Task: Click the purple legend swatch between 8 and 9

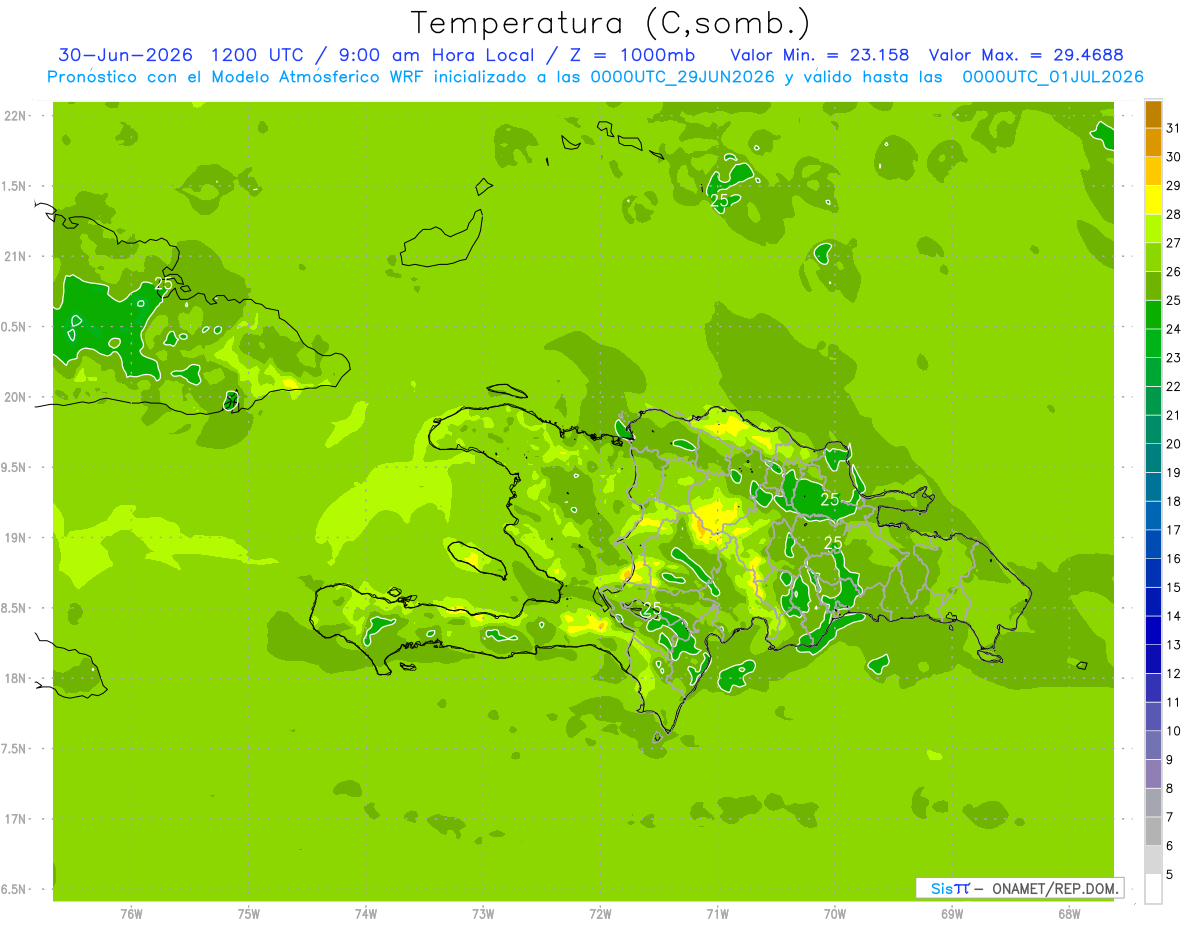Action: point(1153,774)
